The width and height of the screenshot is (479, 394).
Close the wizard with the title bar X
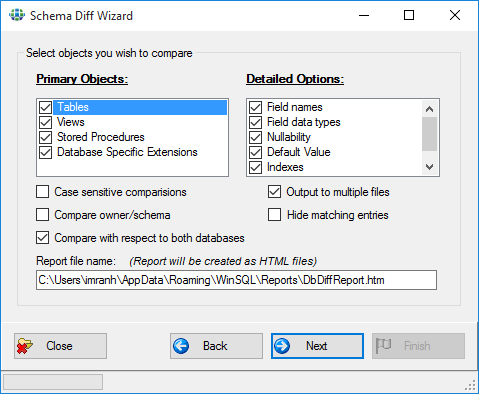pos(455,15)
